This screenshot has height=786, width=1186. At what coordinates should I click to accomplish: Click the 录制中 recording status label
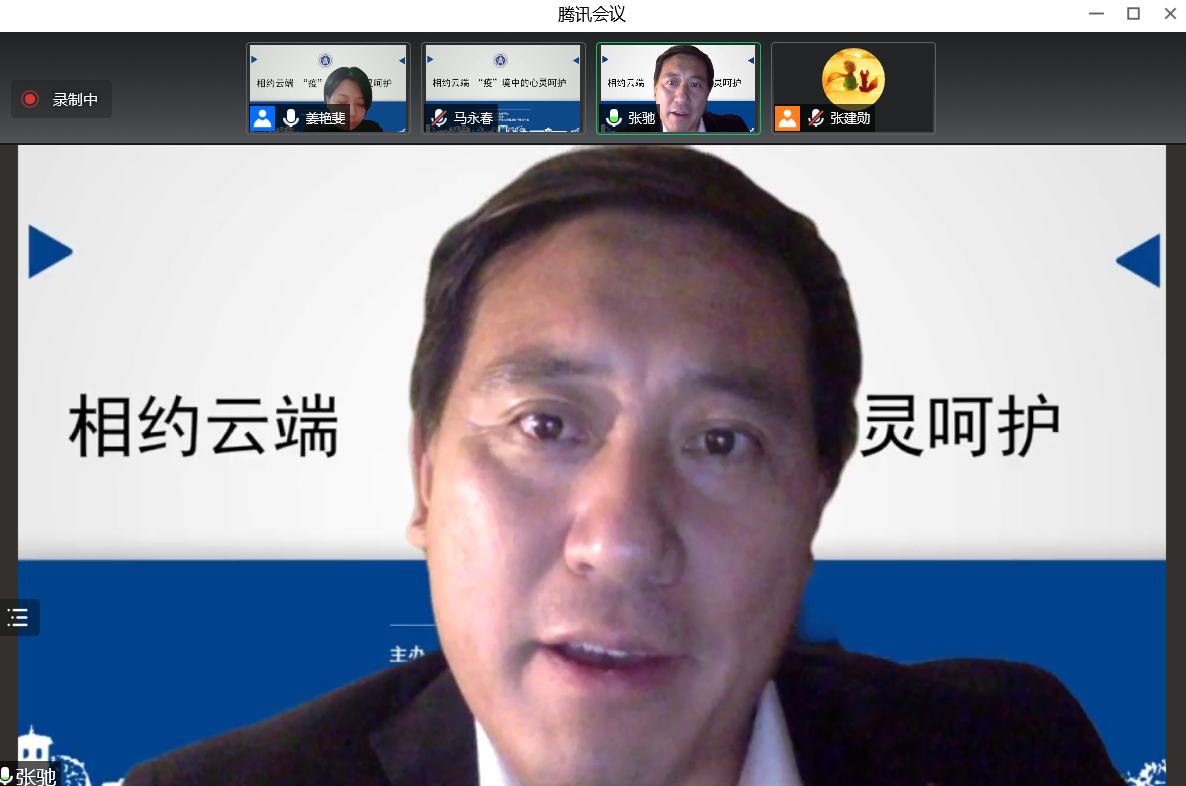point(75,99)
